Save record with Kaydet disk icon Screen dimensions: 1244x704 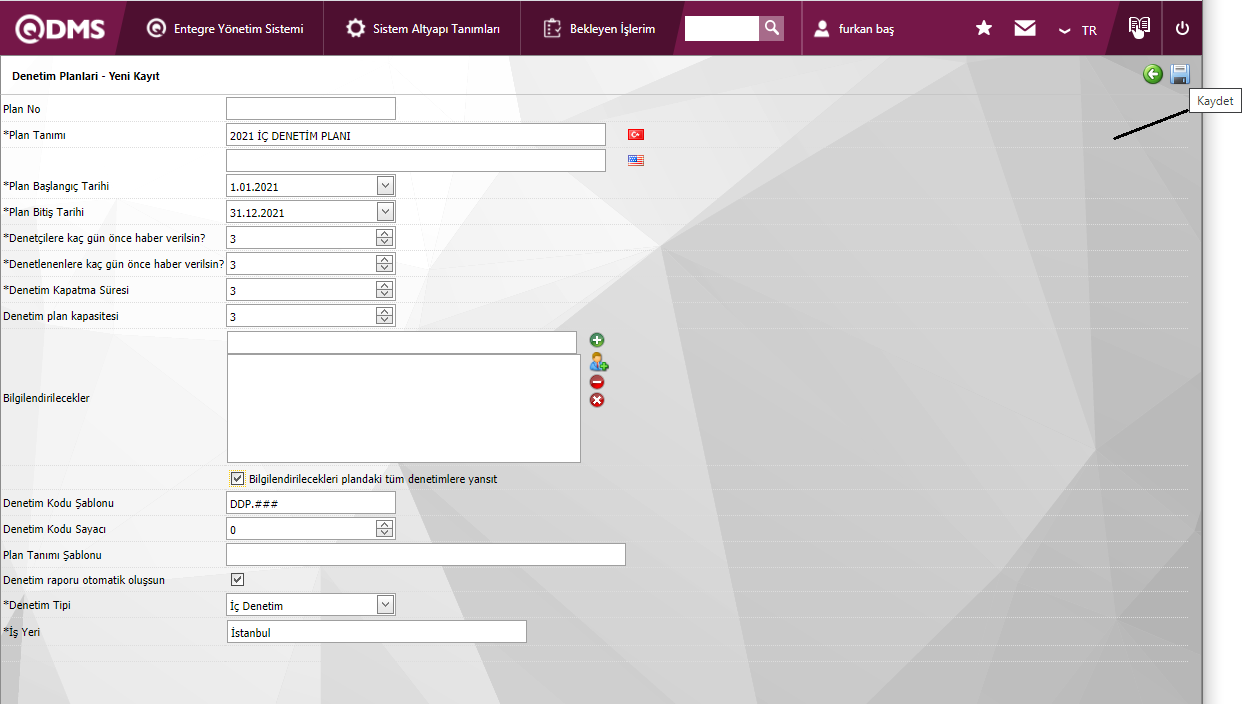click(1179, 74)
